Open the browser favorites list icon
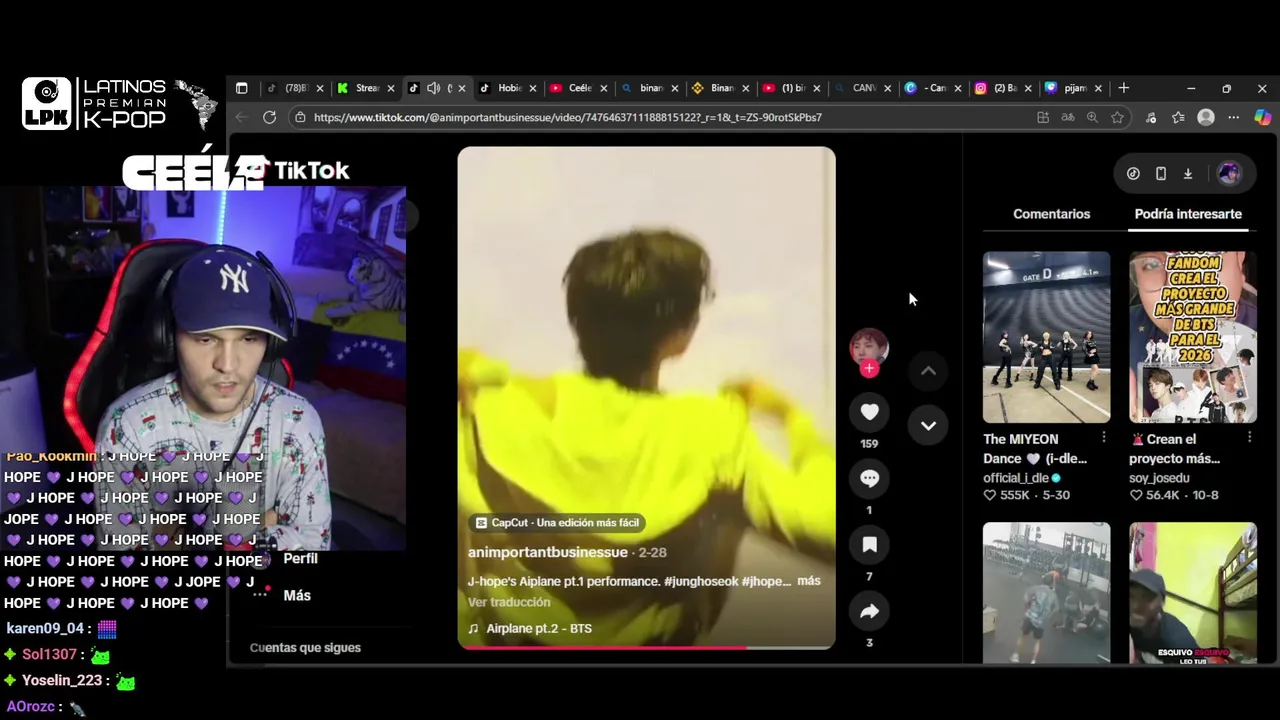The width and height of the screenshot is (1280, 720). coord(1178,117)
